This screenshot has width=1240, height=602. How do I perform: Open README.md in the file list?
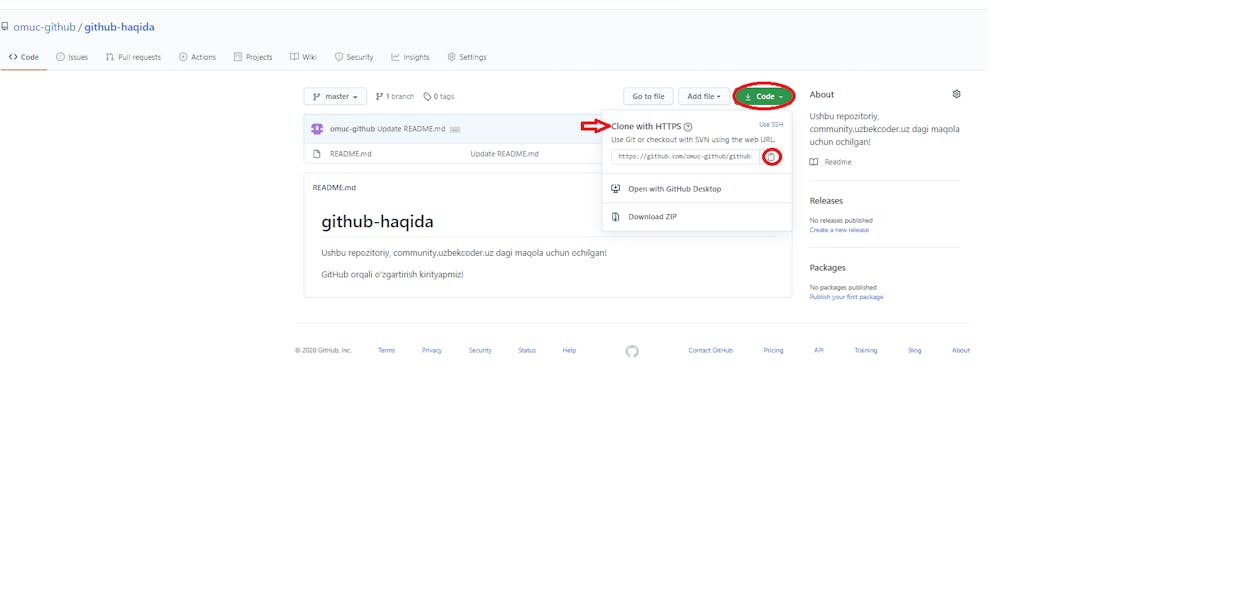(x=351, y=154)
